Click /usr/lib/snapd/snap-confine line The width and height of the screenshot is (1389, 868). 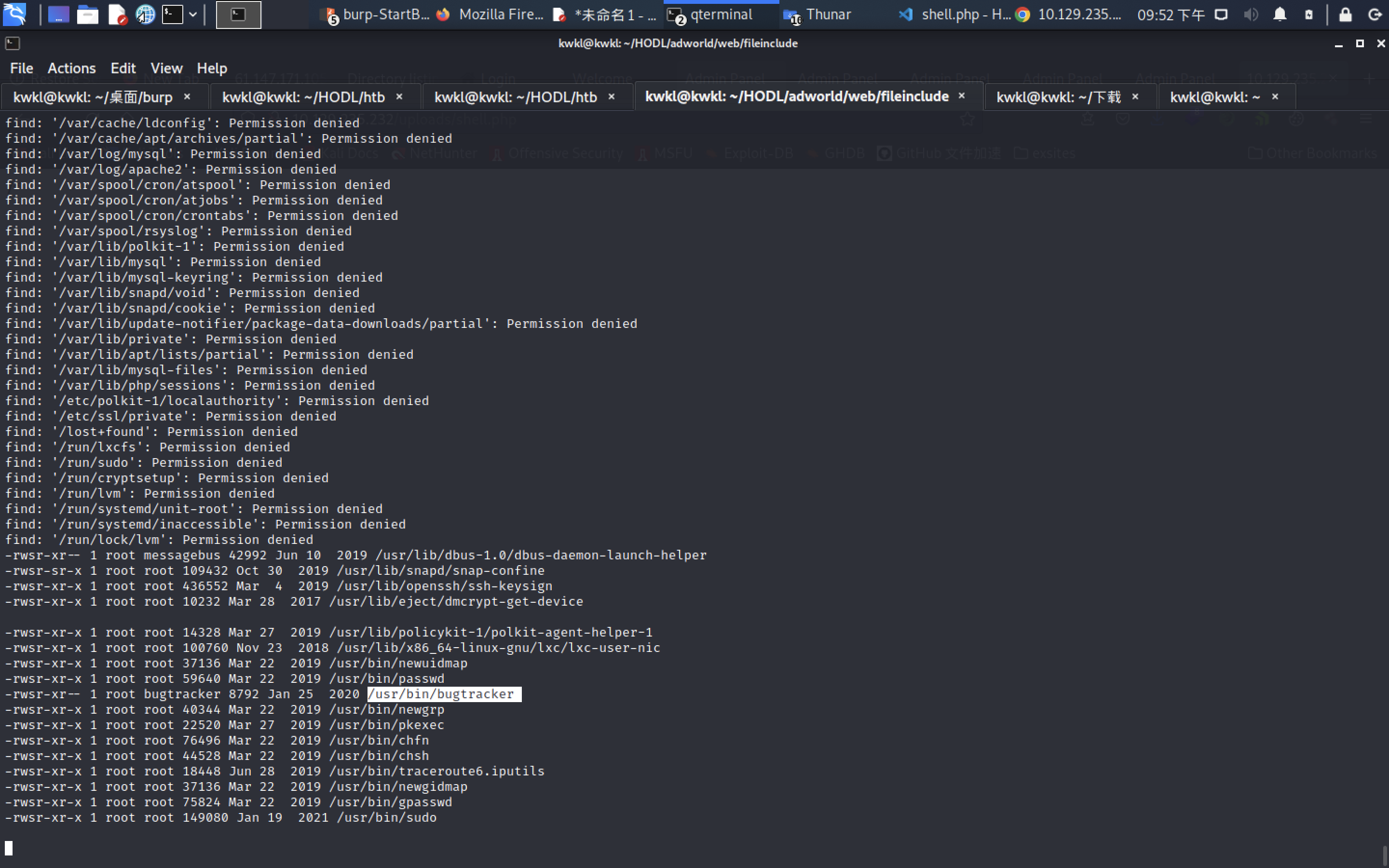click(275, 570)
